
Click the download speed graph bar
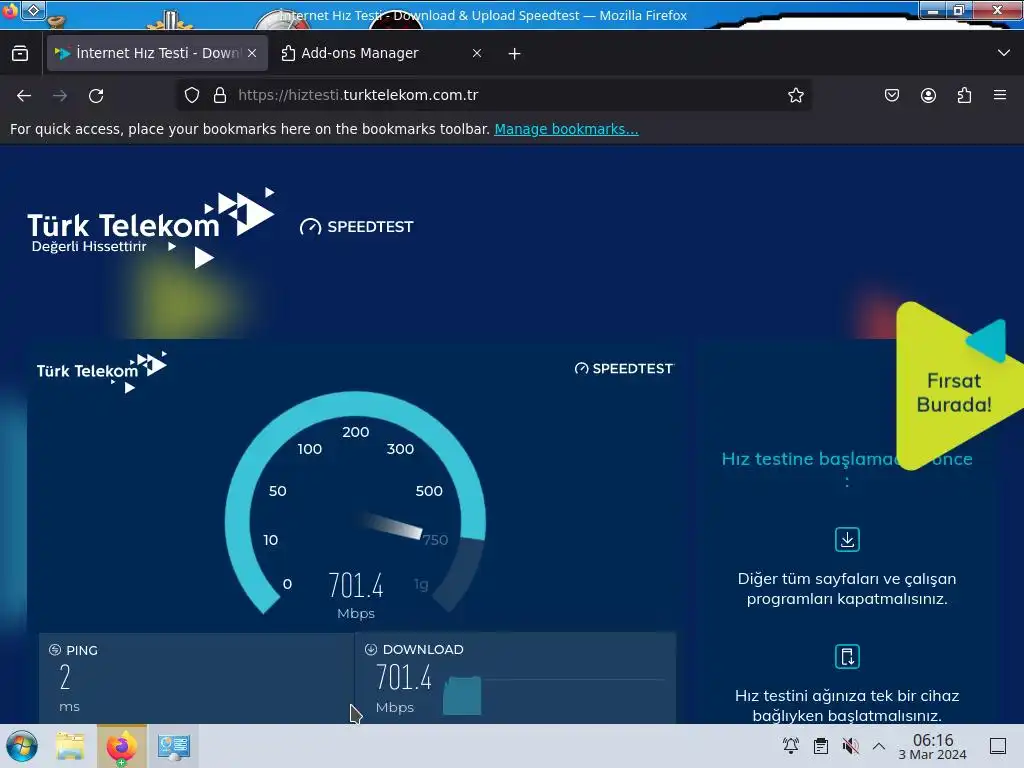(462, 696)
